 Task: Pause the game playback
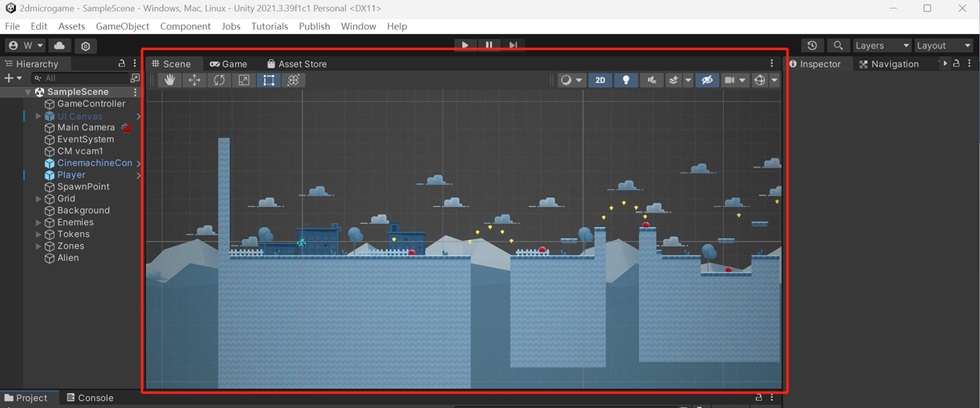tap(489, 45)
